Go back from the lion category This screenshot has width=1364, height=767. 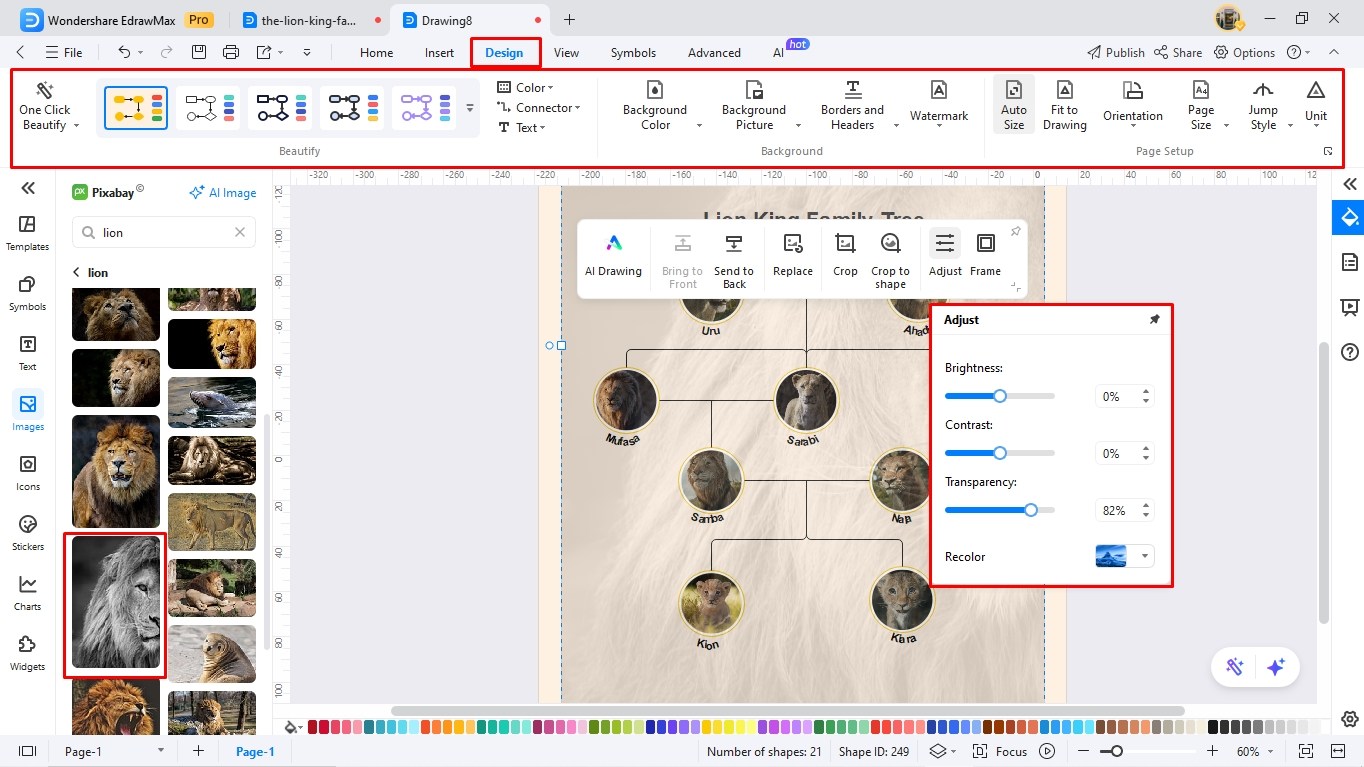click(76, 272)
